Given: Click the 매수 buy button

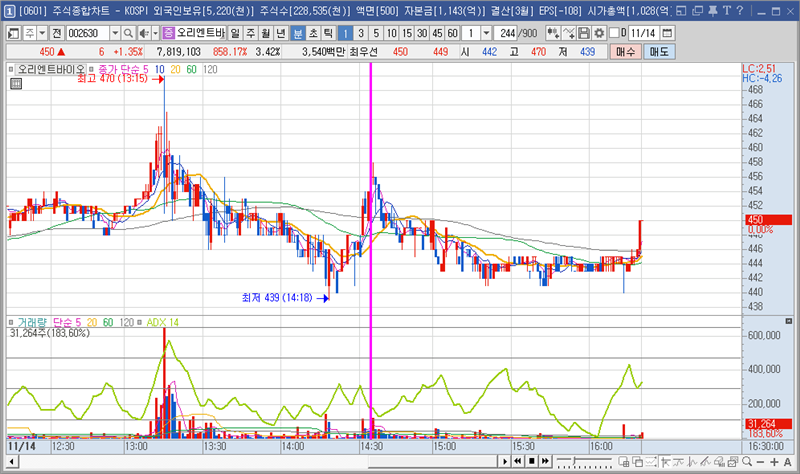Looking at the screenshot, I should (626, 51).
